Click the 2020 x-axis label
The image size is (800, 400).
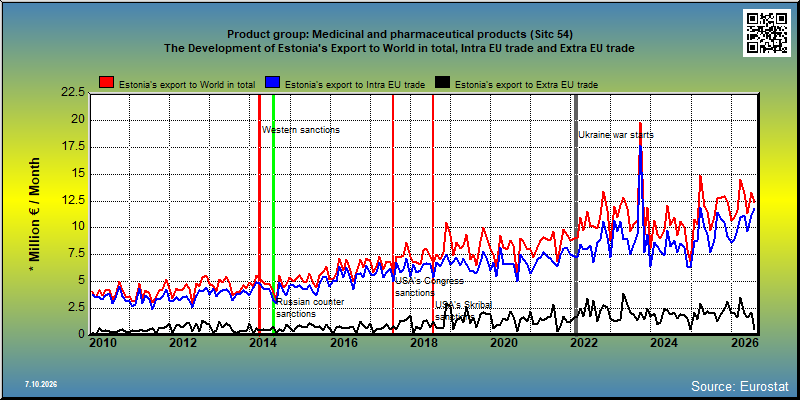[503, 342]
